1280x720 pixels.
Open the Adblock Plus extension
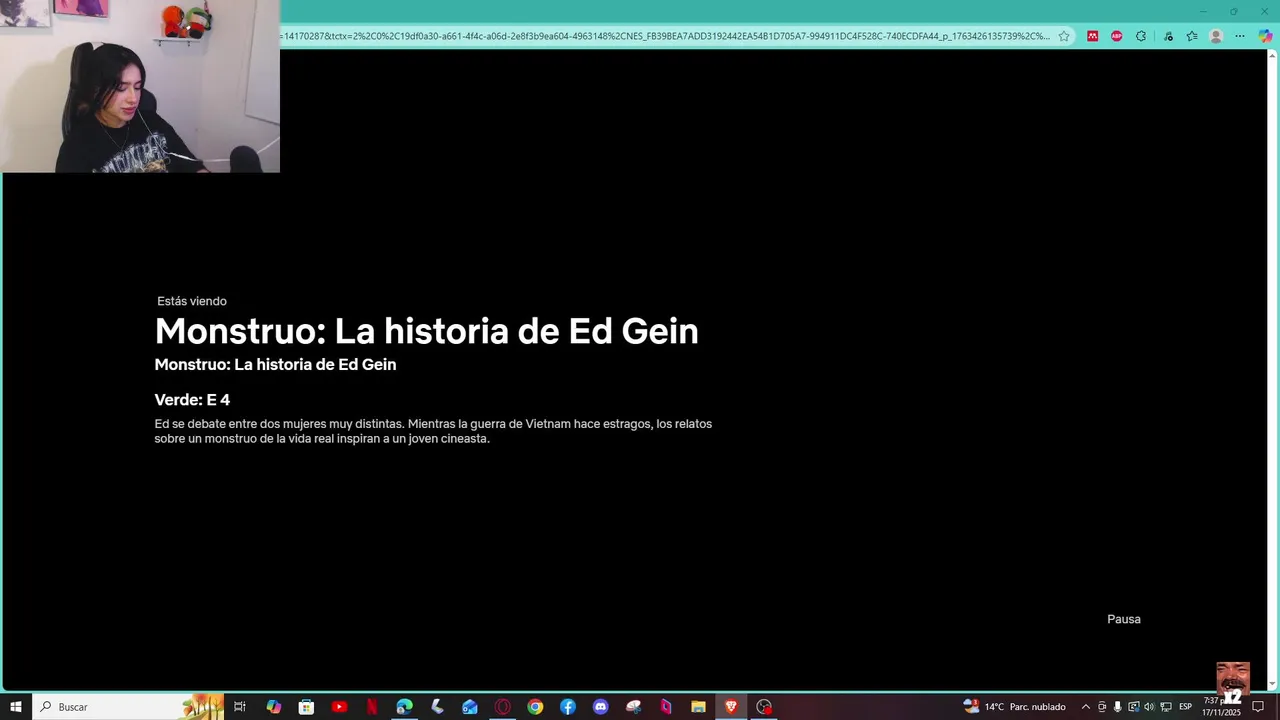point(1117,36)
